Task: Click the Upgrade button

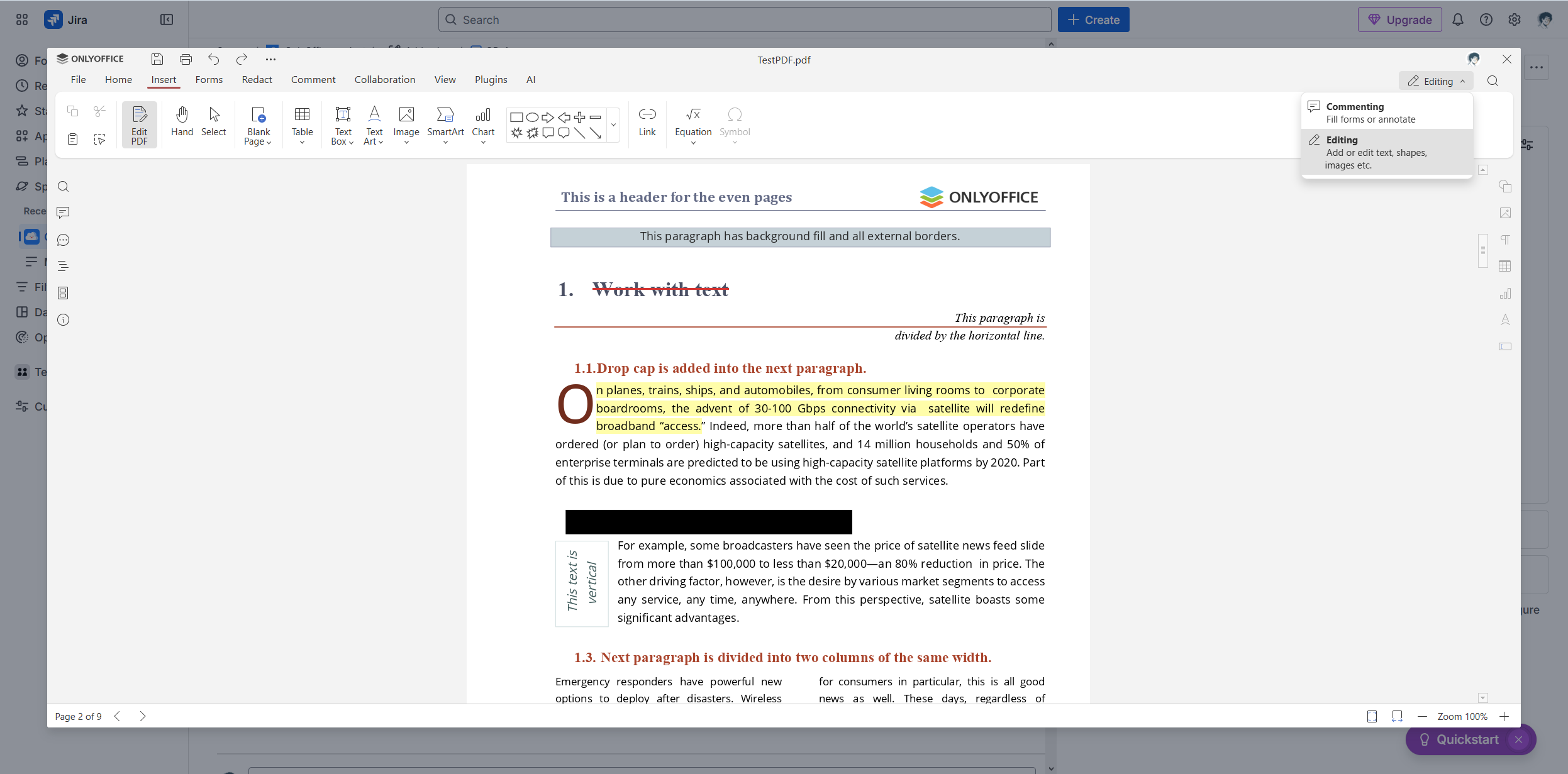Action: [1400, 19]
